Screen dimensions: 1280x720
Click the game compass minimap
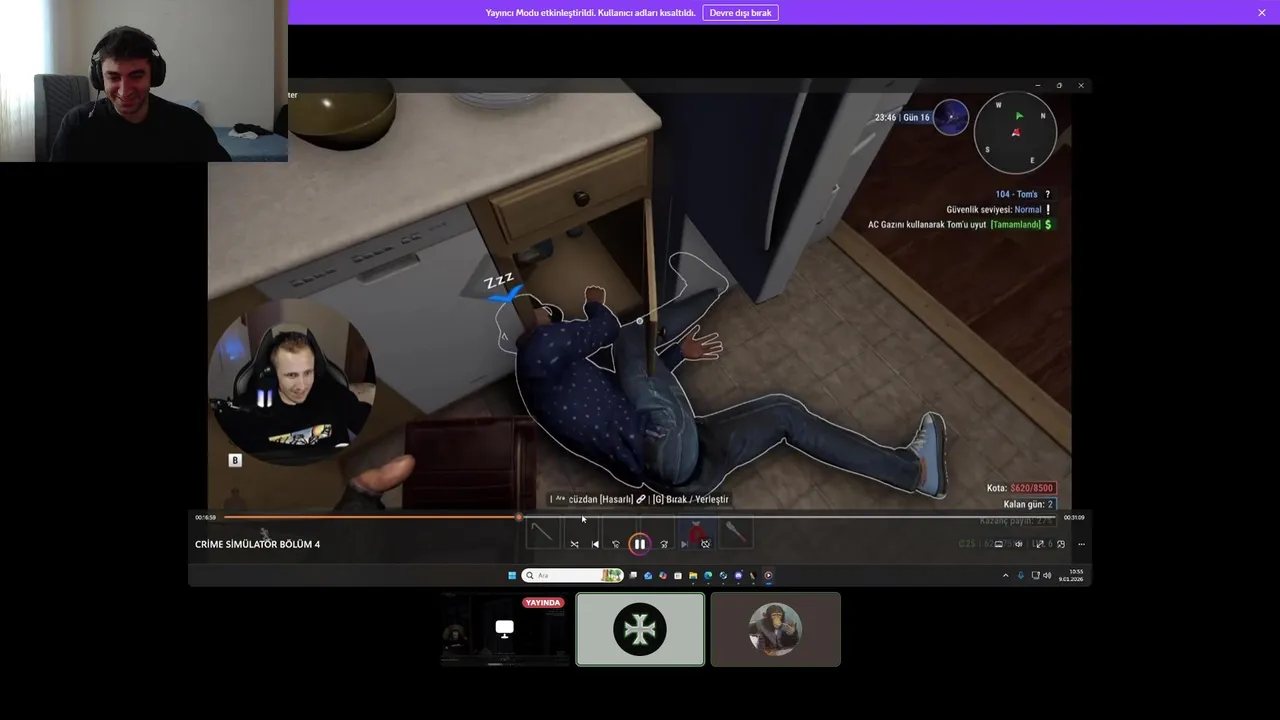(1015, 132)
